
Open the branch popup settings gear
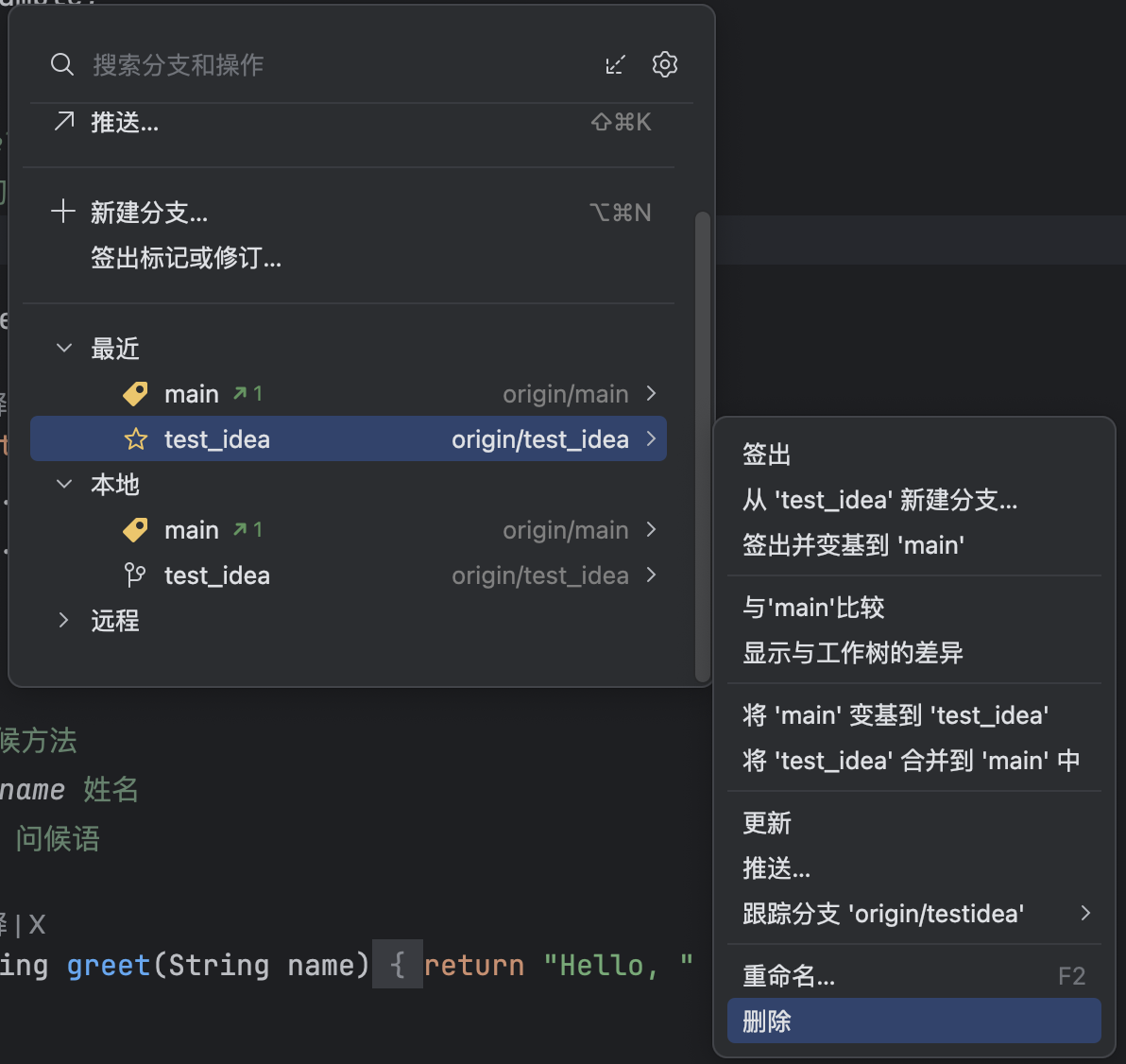click(664, 64)
